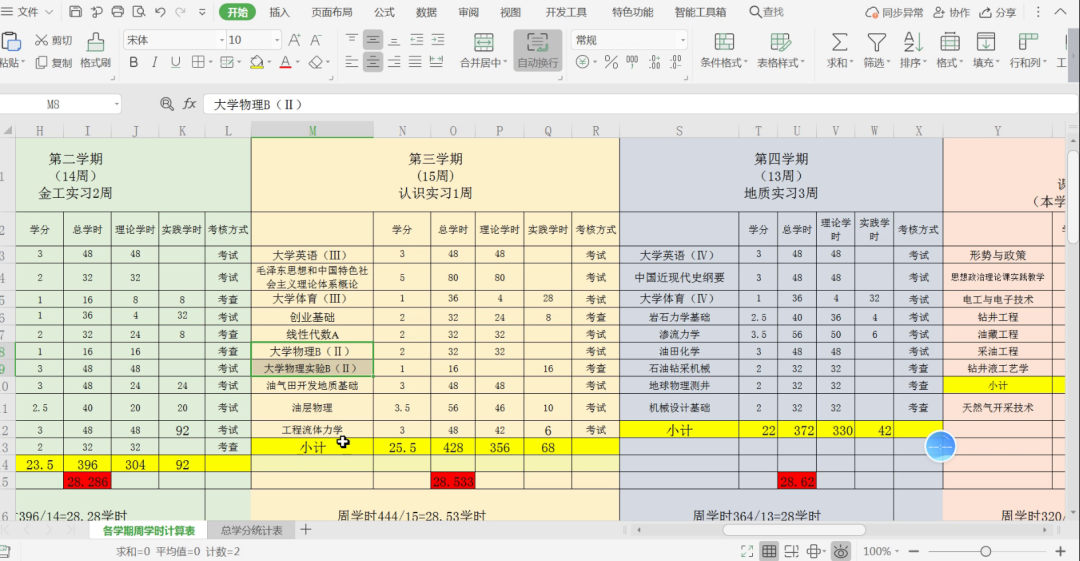Open the Insert (插入) ribbon tab
This screenshot has width=1080, height=561.
(x=280, y=12)
